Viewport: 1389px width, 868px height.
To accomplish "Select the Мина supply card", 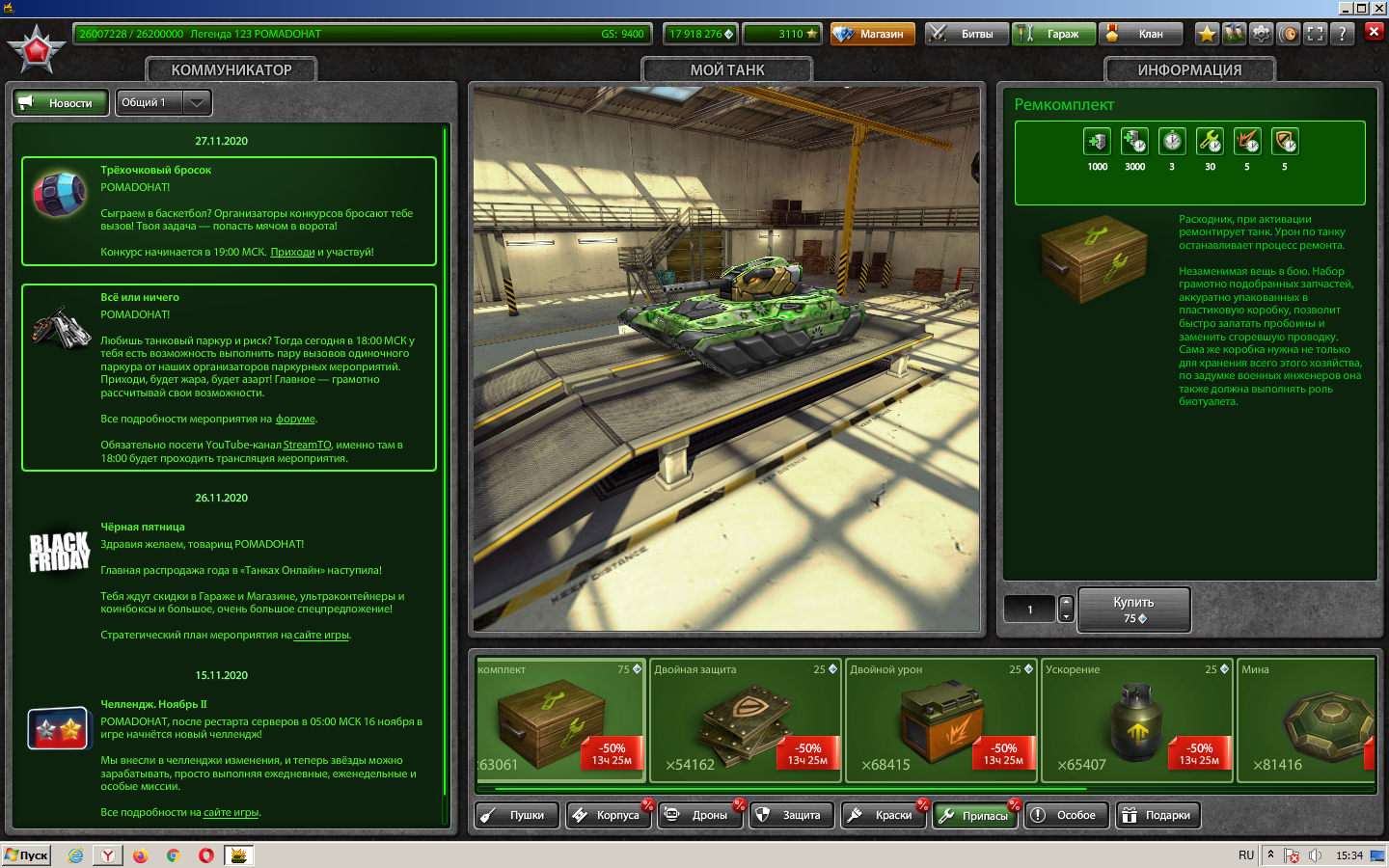I will point(1306,719).
